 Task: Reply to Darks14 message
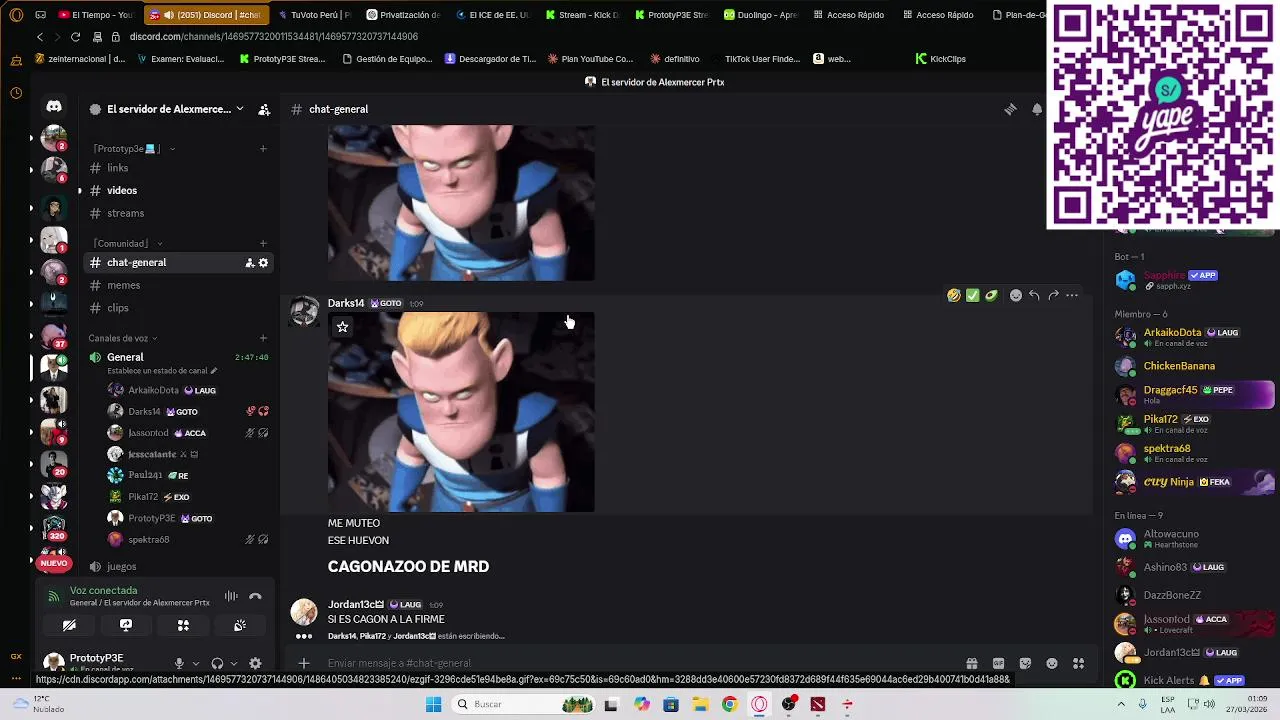1034,295
